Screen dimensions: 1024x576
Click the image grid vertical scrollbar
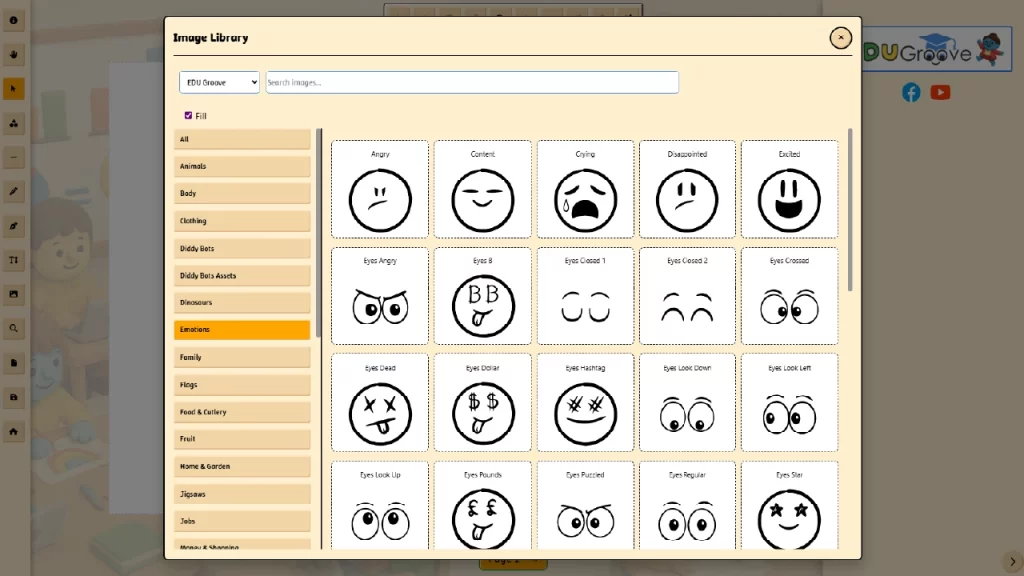[x=850, y=210]
